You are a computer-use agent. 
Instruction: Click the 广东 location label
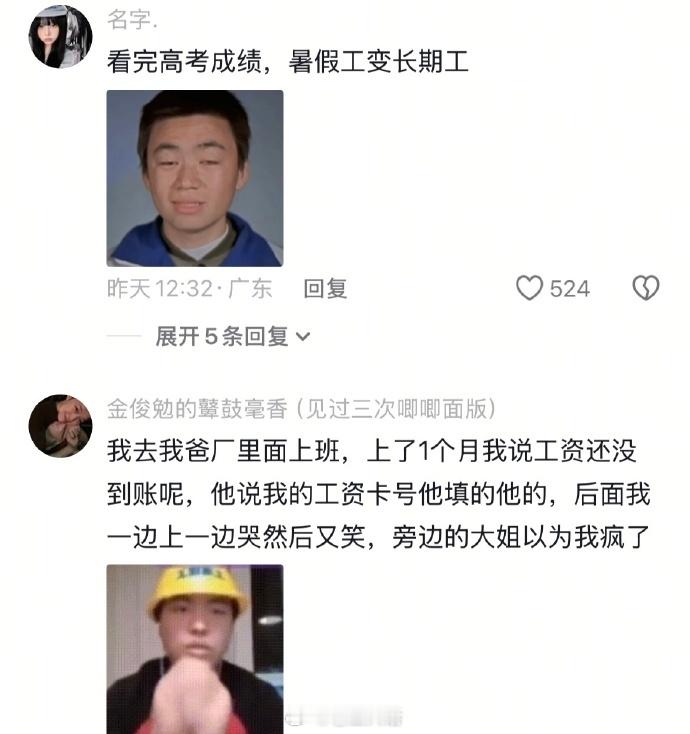(x=250, y=288)
